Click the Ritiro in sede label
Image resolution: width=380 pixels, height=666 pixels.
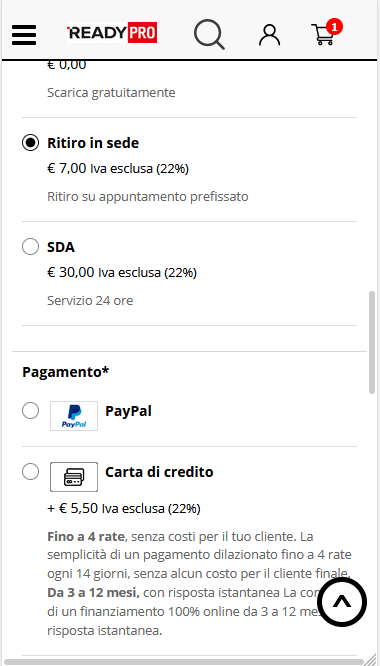[x=93, y=143]
